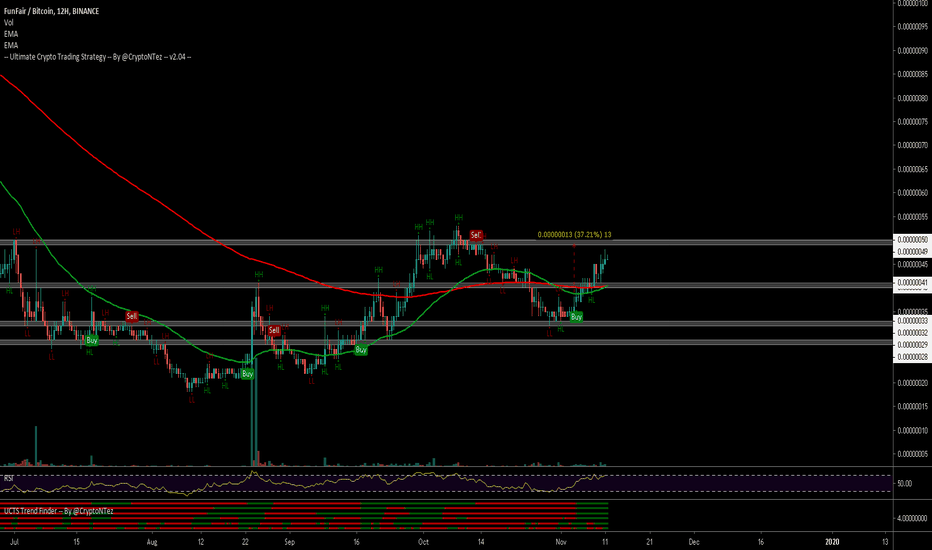The width and height of the screenshot is (932, 550).
Task: Click the HH label at the October peak
Action: click(x=459, y=218)
